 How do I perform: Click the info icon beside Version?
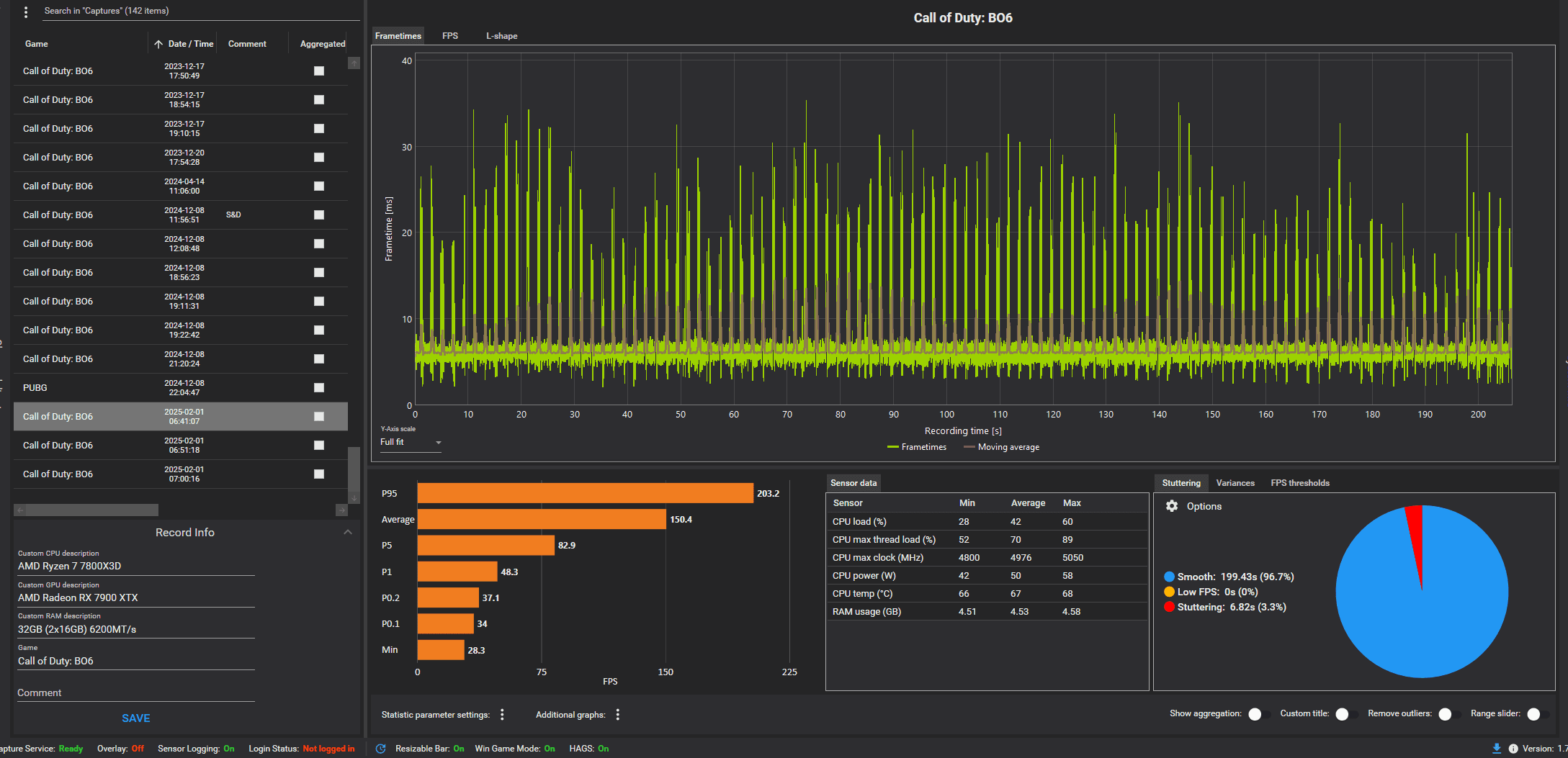tap(1513, 749)
